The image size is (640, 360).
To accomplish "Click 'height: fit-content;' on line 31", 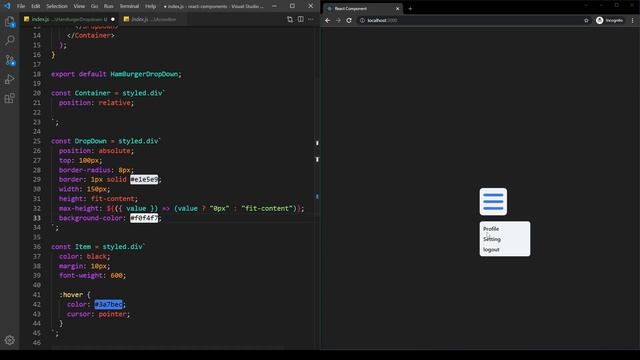I will click(x=98, y=199).
